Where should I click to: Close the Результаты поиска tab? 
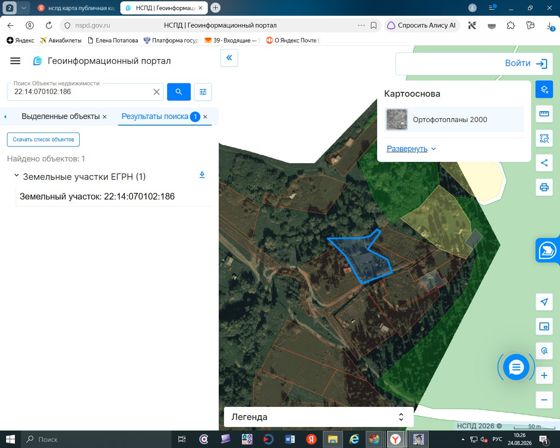[x=205, y=117]
